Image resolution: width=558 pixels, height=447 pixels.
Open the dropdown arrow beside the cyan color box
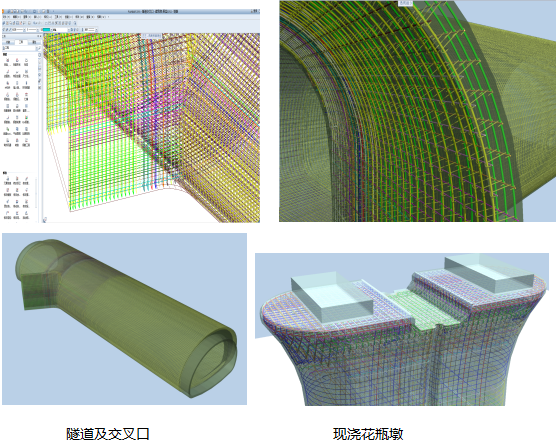point(52,30)
